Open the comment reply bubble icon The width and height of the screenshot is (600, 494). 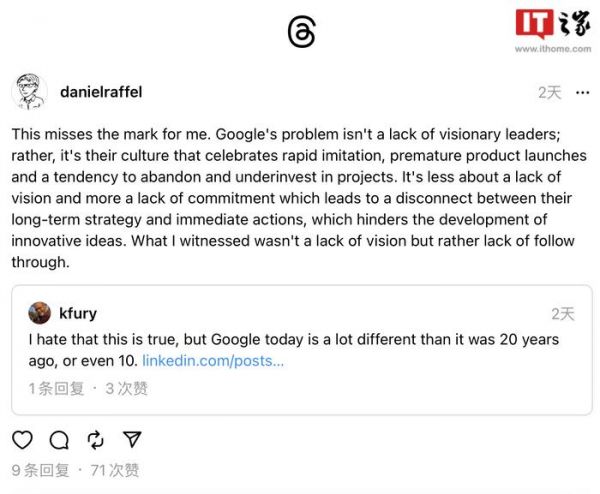coord(59,439)
